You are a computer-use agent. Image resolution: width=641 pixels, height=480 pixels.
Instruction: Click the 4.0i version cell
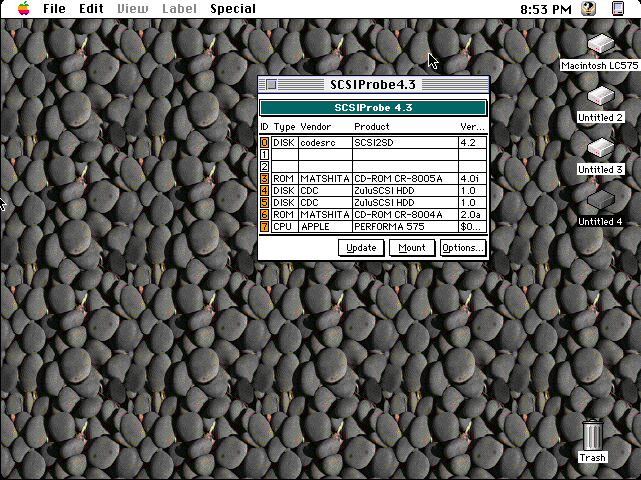(x=473, y=179)
